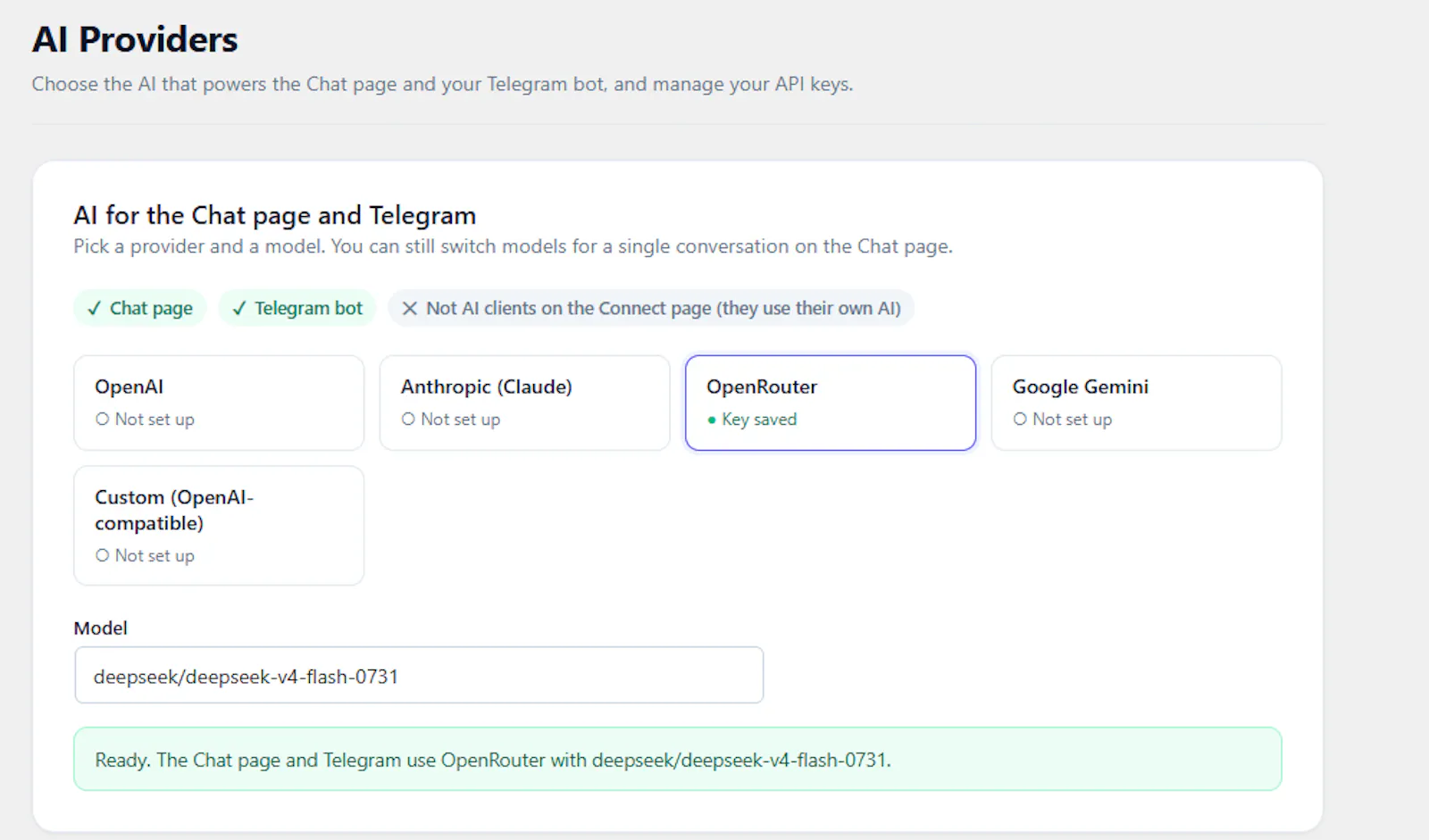Click the X icon before Not AI clients
Viewport: 1429px width, 840px height.
[410, 309]
